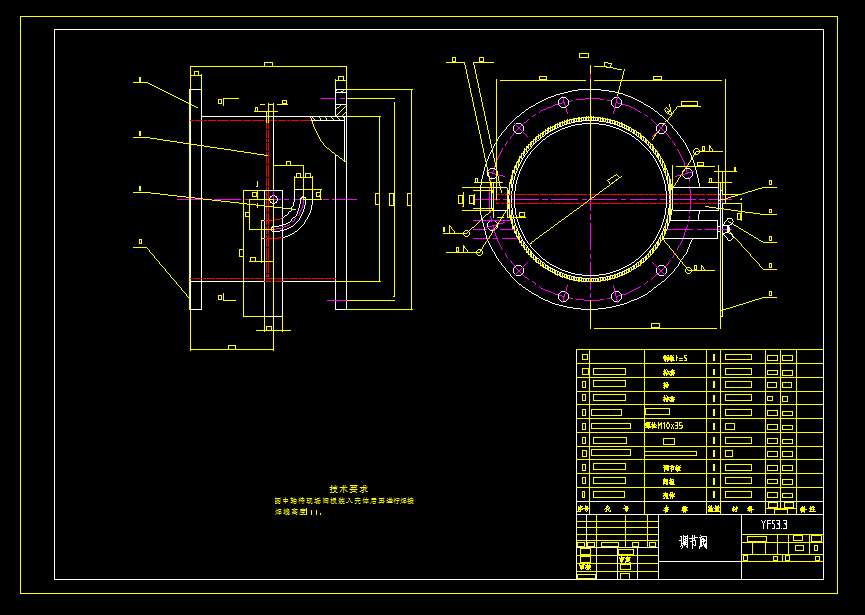The width and height of the screenshot is (865, 615).
Task: Select the parts list entry containing "M10x35"
Action: point(664,426)
